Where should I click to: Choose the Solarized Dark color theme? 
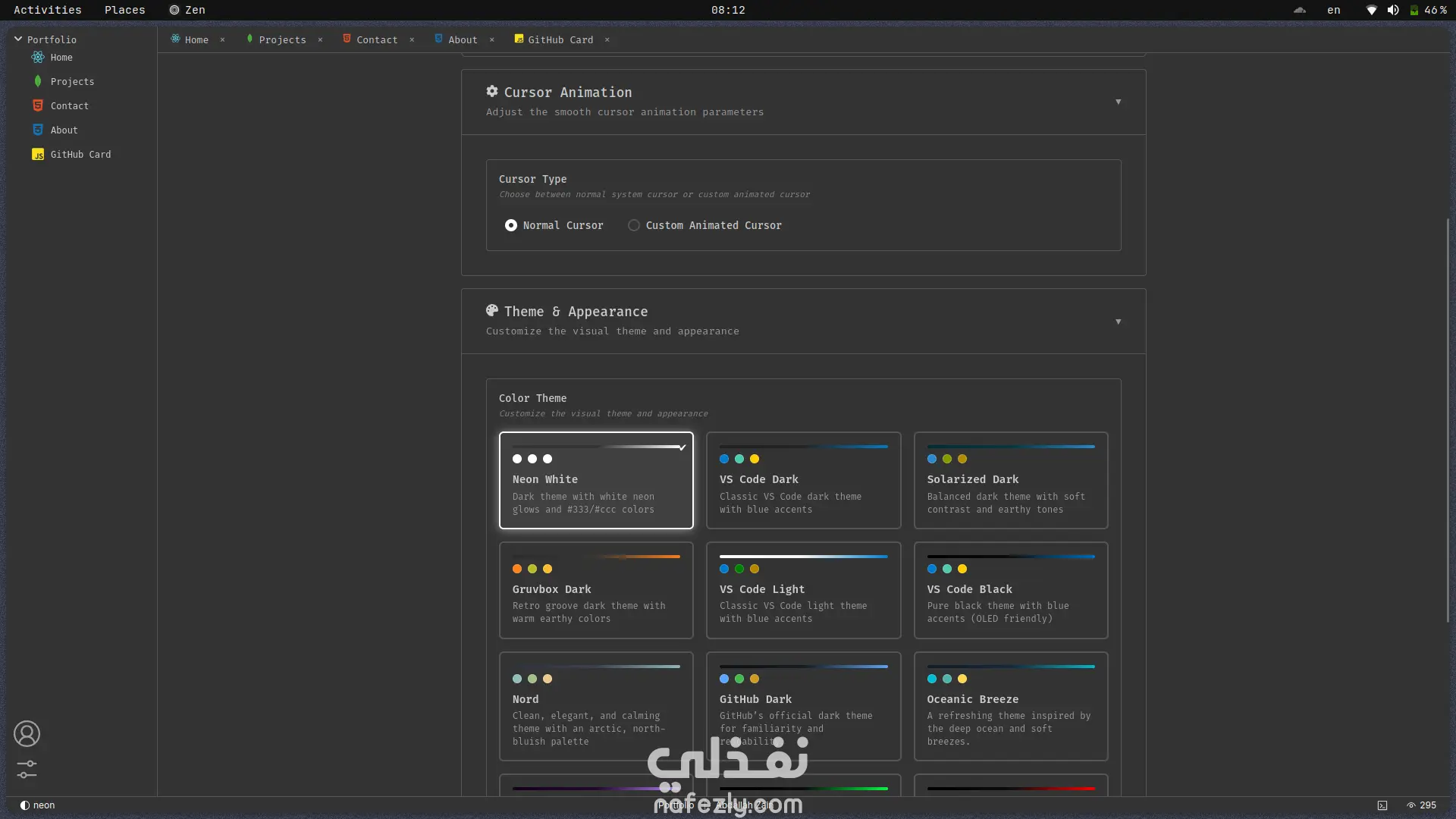(1010, 480)
